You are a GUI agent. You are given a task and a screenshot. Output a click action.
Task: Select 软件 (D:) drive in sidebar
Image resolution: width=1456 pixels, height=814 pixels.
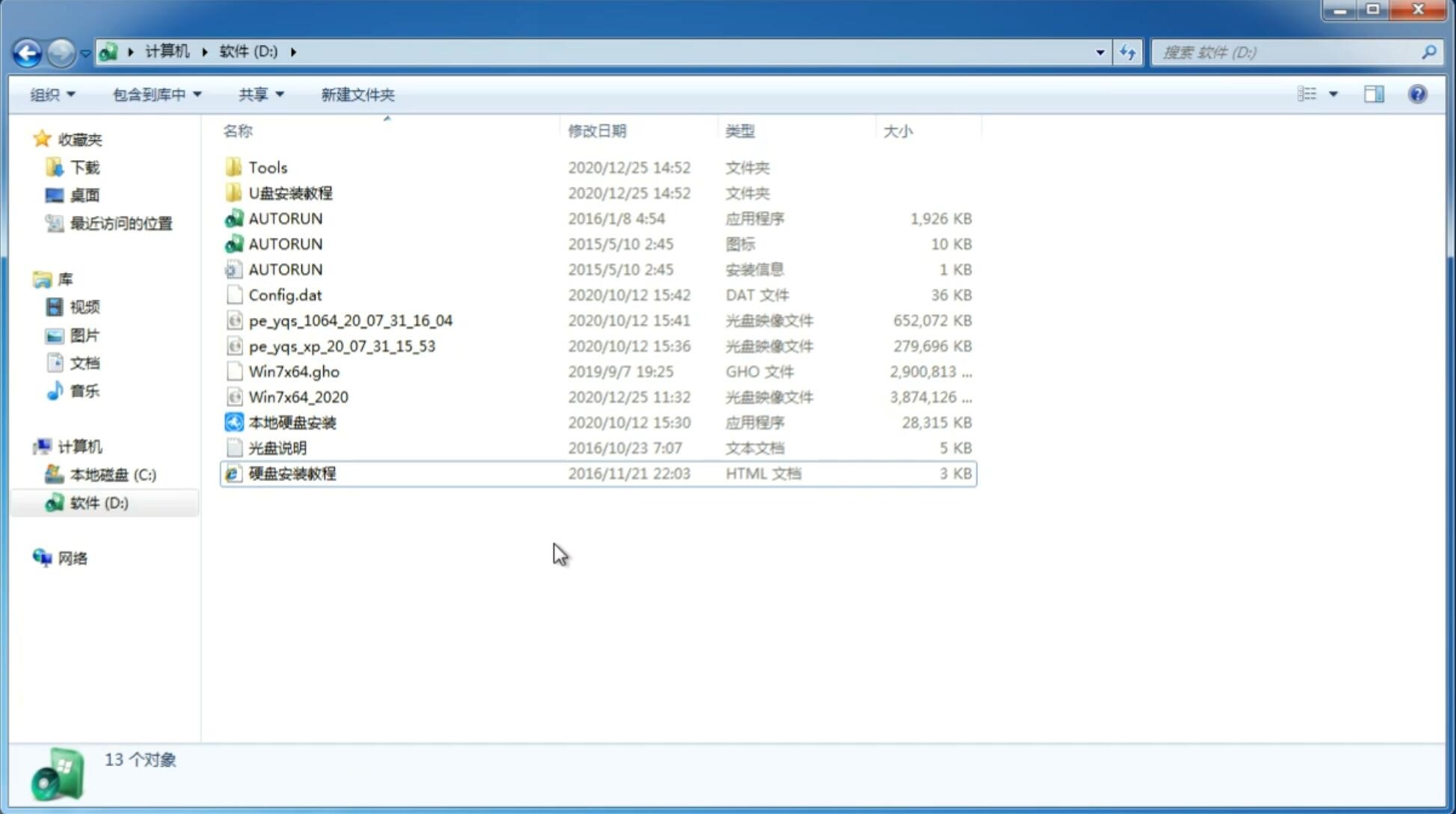(x=98, y=502)
